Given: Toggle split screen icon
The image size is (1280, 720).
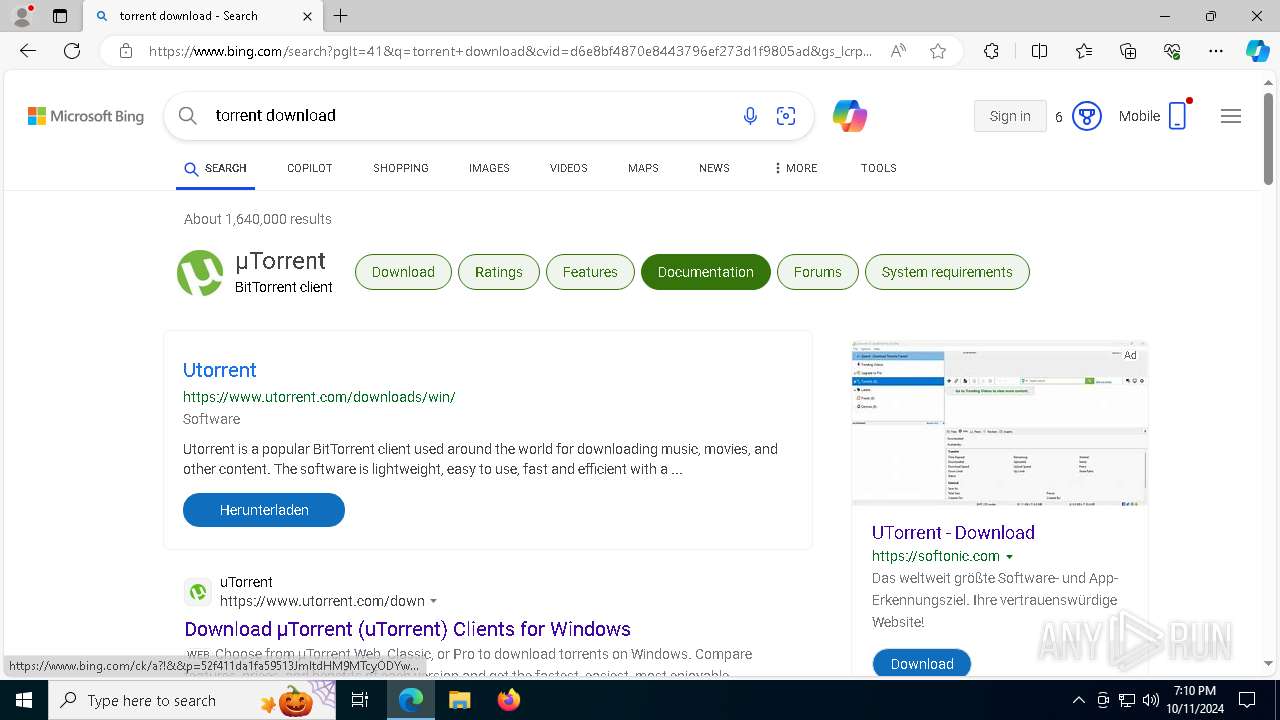Looking at the screenshot, I should [x=1039, y=51].
